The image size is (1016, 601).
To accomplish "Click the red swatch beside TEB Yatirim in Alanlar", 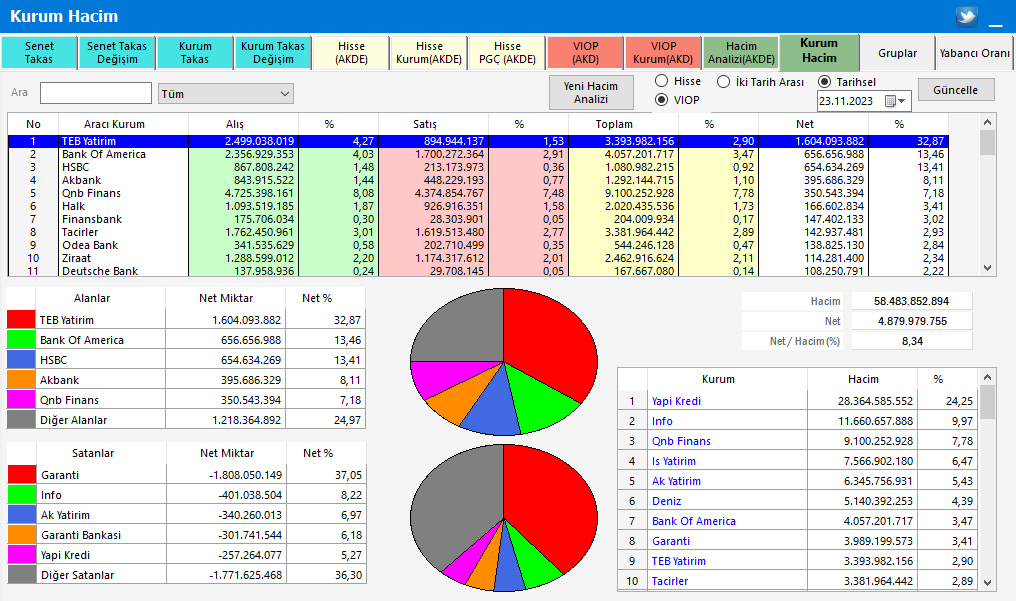I will tap(21, 319).
